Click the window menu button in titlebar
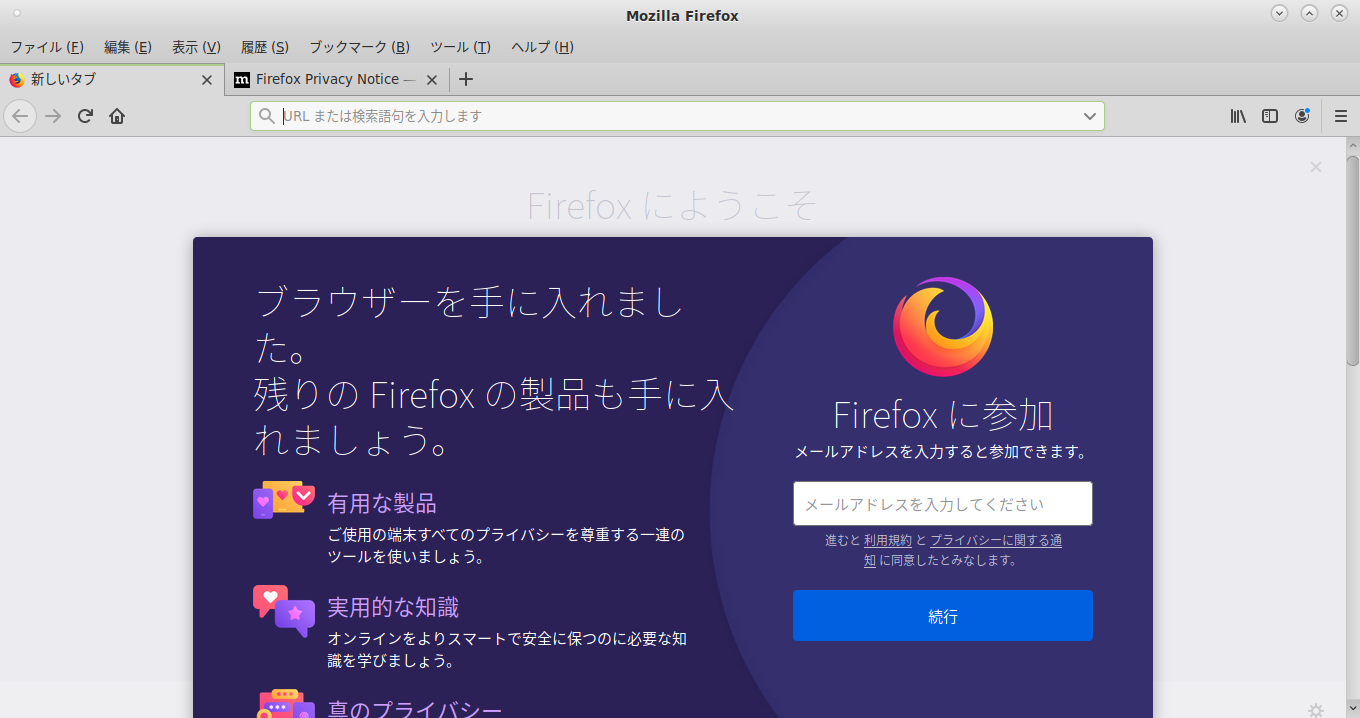Viewport: 1360px width, 718px height. coord(16,14)
